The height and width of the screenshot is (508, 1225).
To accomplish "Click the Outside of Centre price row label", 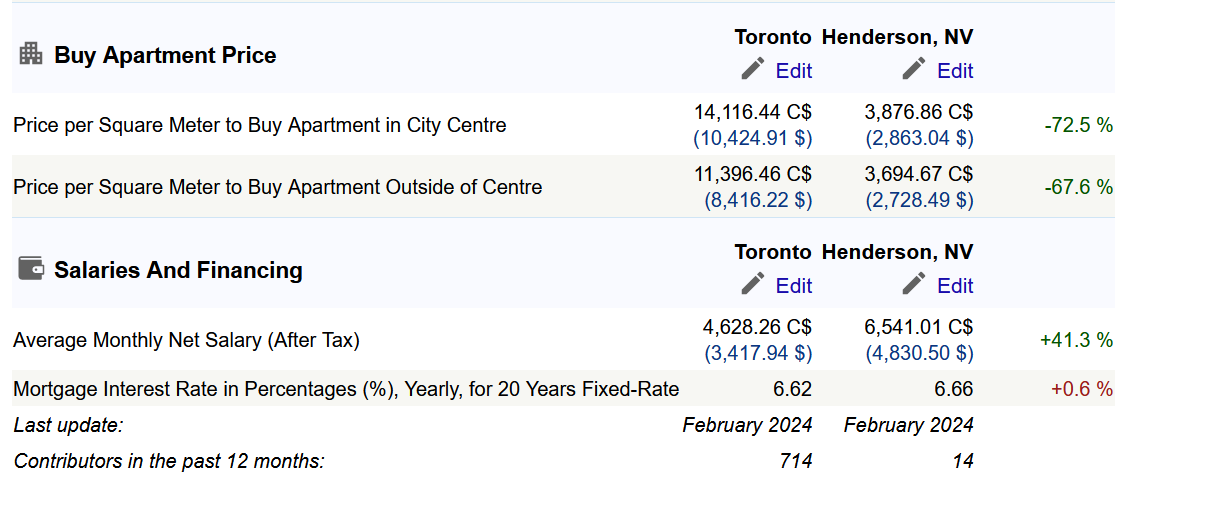I will (x=278, y=187).
